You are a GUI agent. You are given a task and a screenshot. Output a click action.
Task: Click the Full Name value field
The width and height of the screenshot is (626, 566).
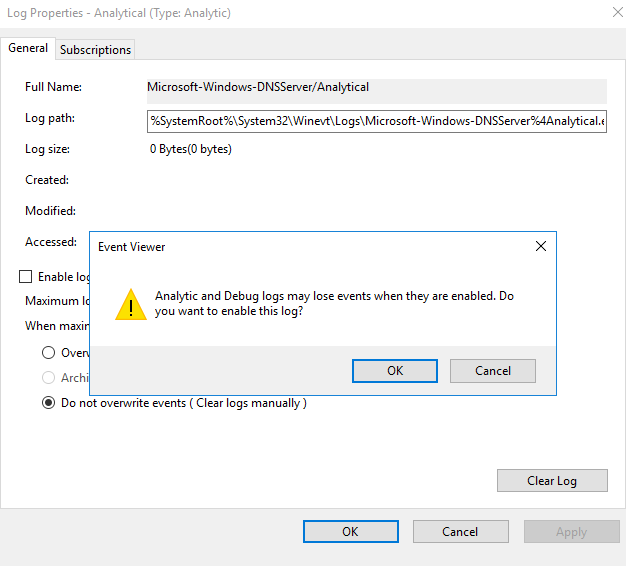tap(376, 91)
